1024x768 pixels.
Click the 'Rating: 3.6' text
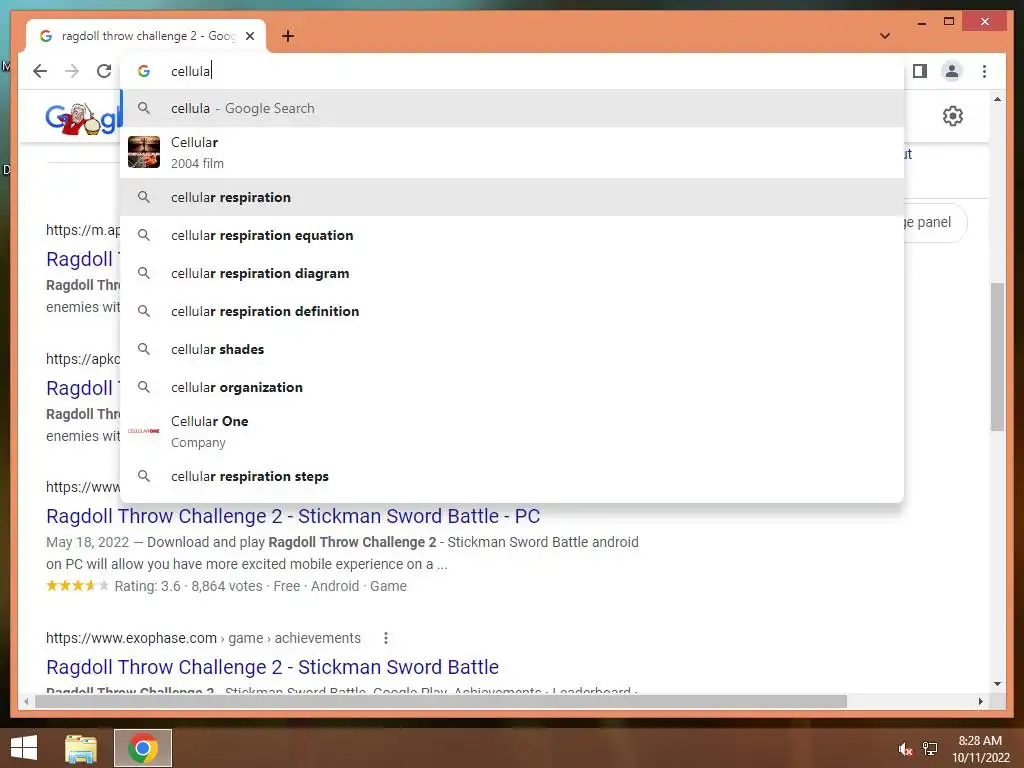(x=148, y=586)
